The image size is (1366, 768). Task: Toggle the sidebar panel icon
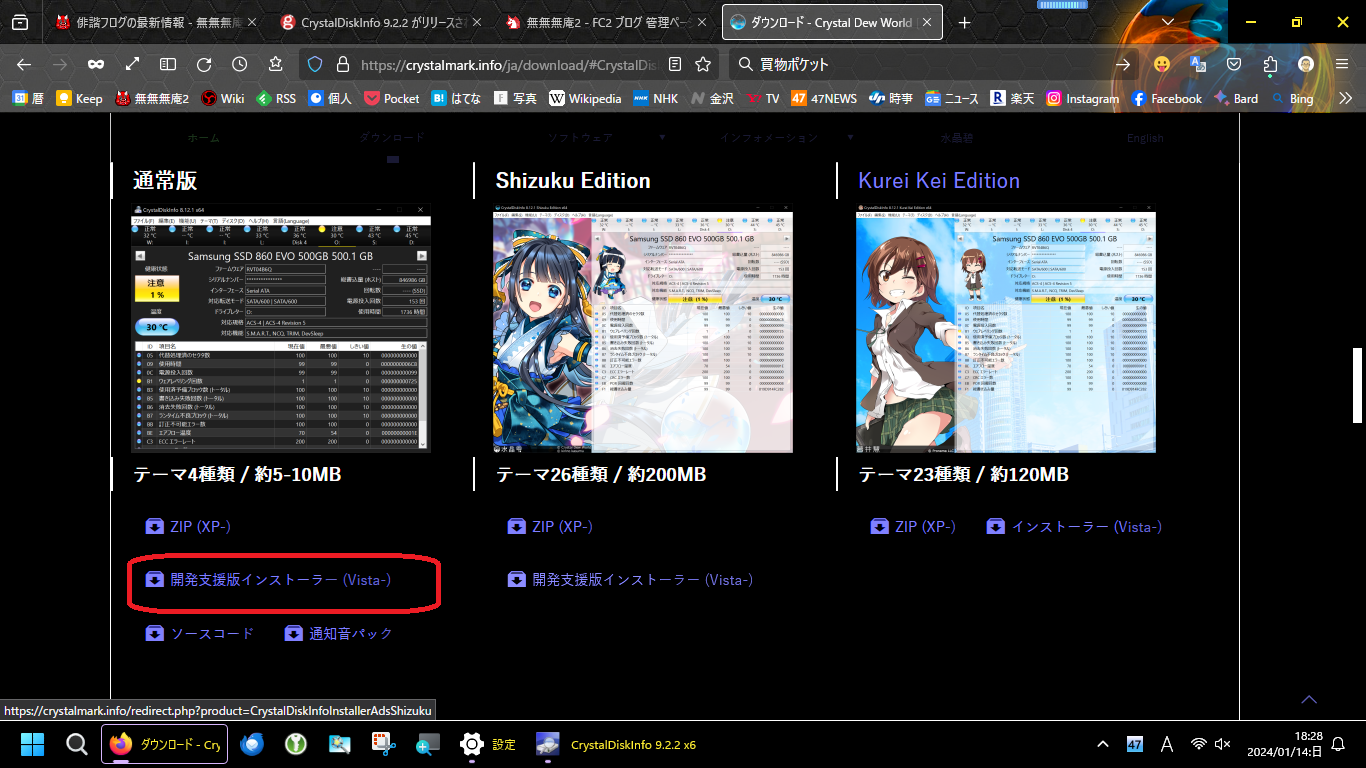pos(168,64)
